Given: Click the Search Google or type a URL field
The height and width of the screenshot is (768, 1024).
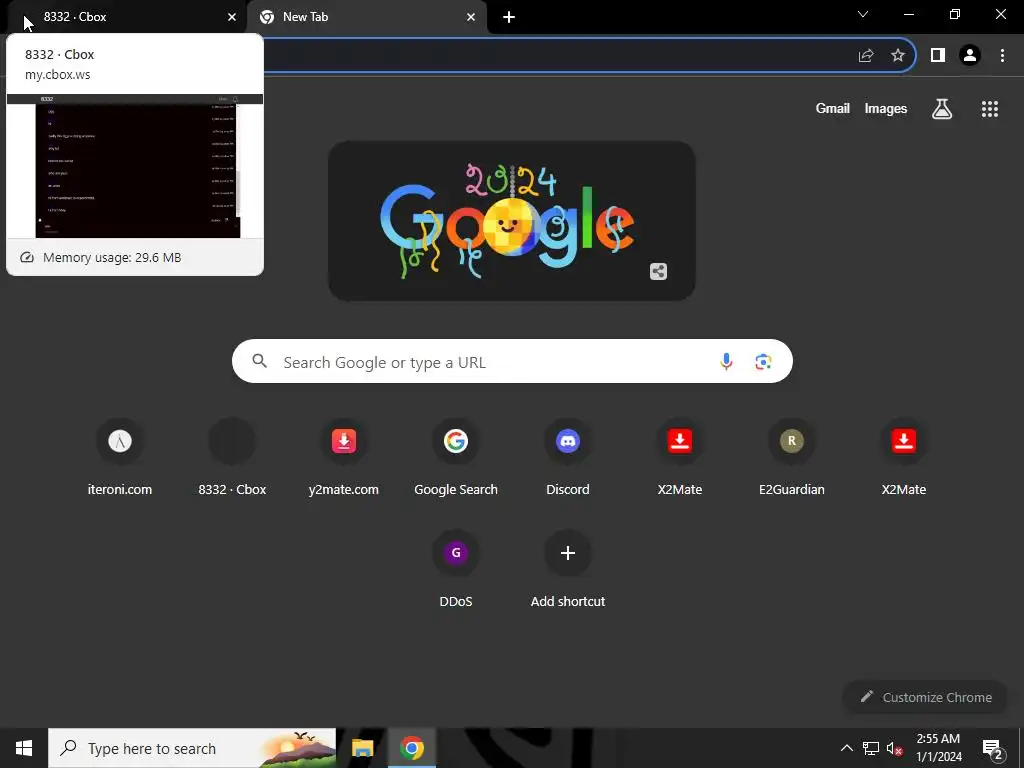Looking at the screenshot, I should point(512,361).
